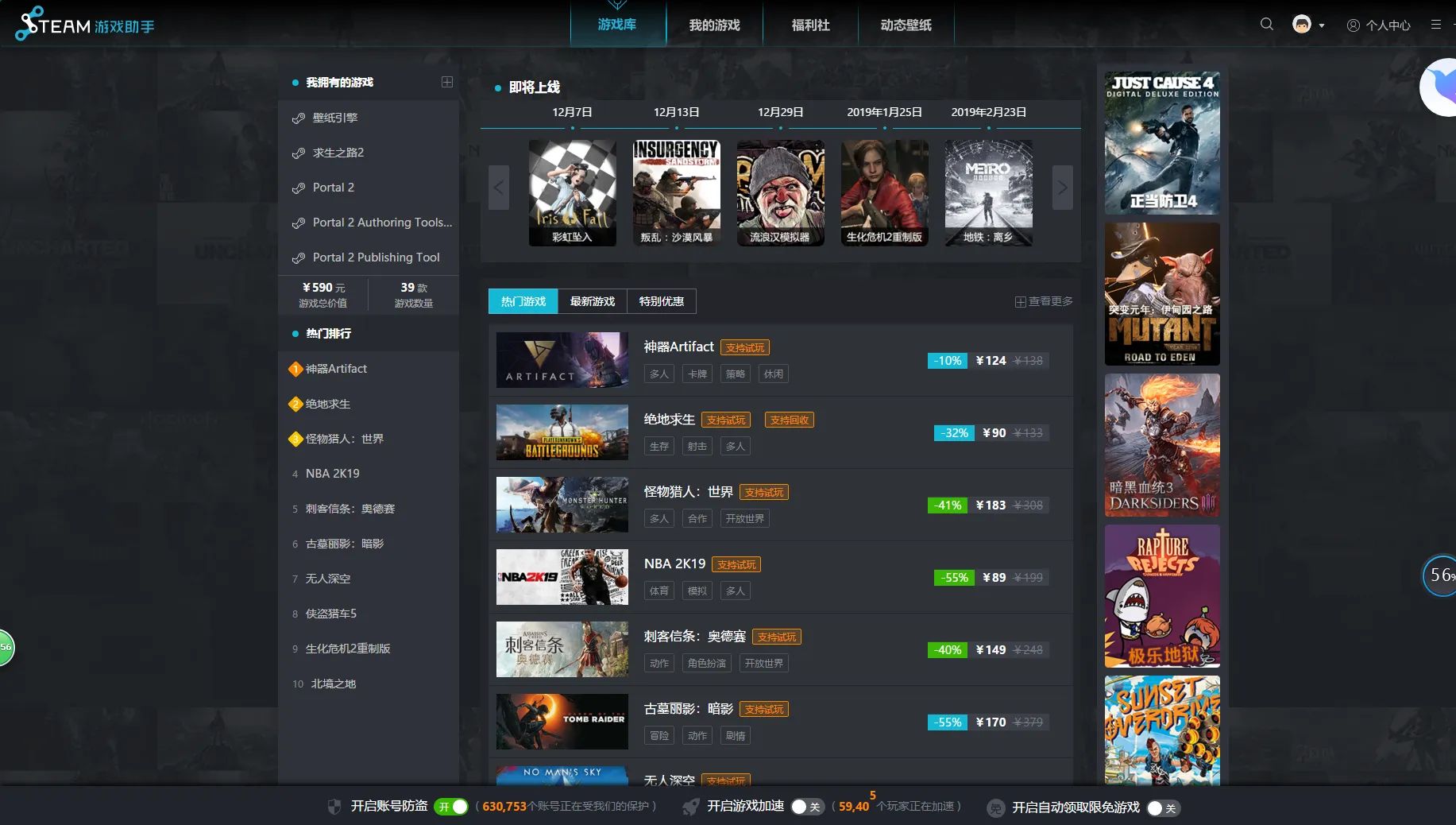This screenshot has width=1456, height=825.
Task: Click link icon beside Portal 2 Publishing Tool
Action: tap(299, 258)
